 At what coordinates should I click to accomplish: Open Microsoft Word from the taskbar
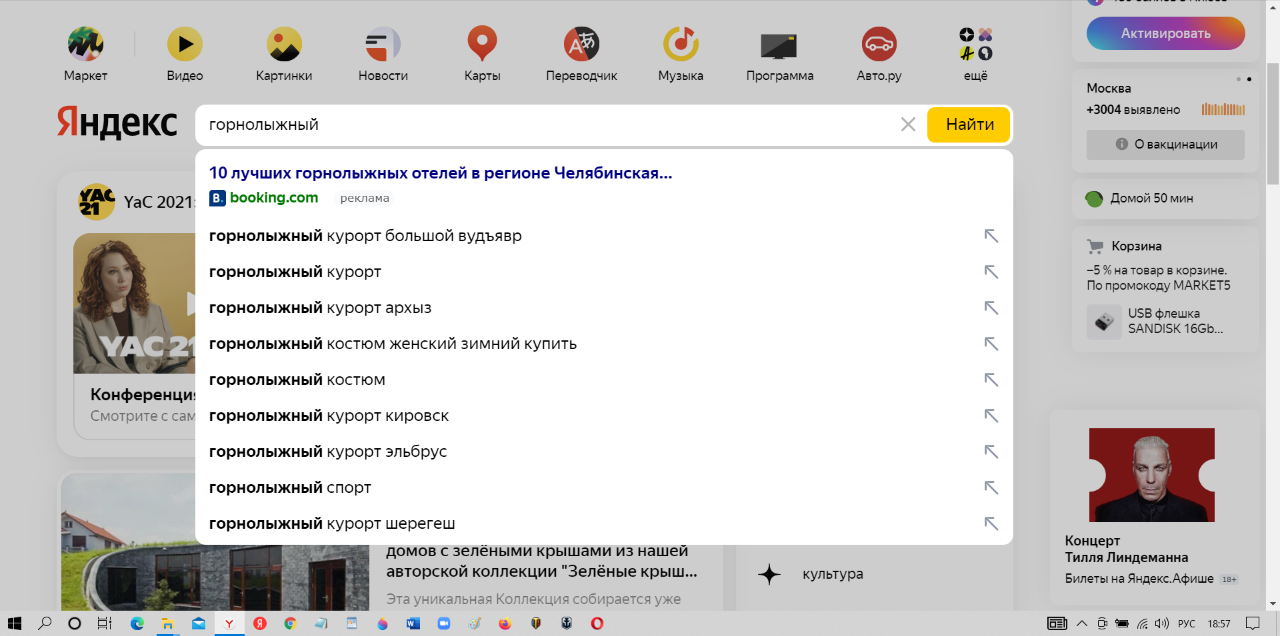tap(413, 623)
